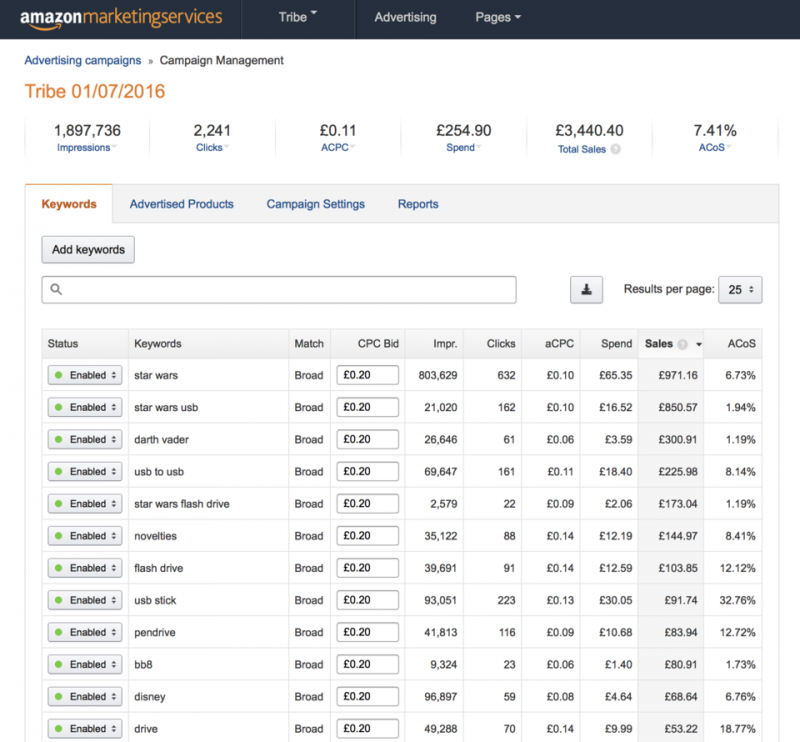
Task: Edit CPC bid for bb8 keyword
Action: coord(367,664)
